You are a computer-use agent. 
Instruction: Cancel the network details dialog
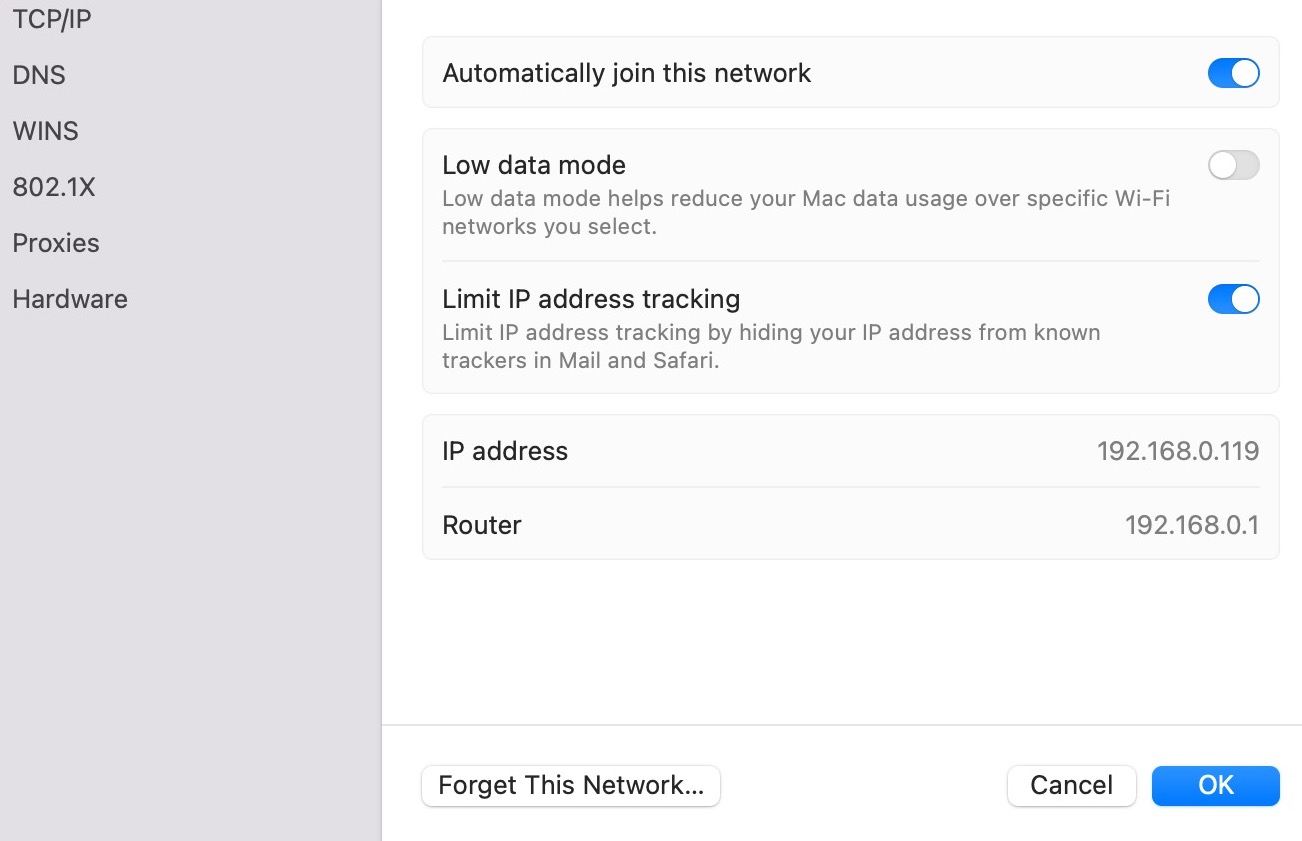(1071, 786)
